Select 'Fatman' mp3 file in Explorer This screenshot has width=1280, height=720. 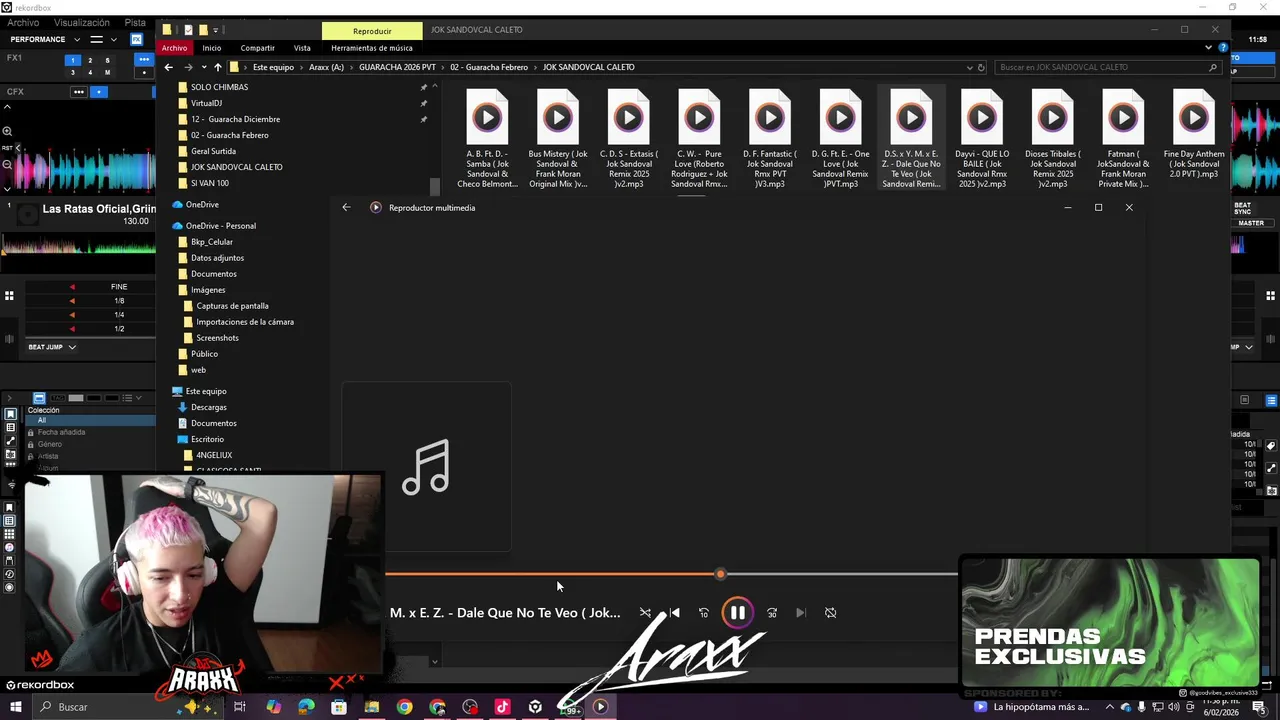coord(1123,139)
